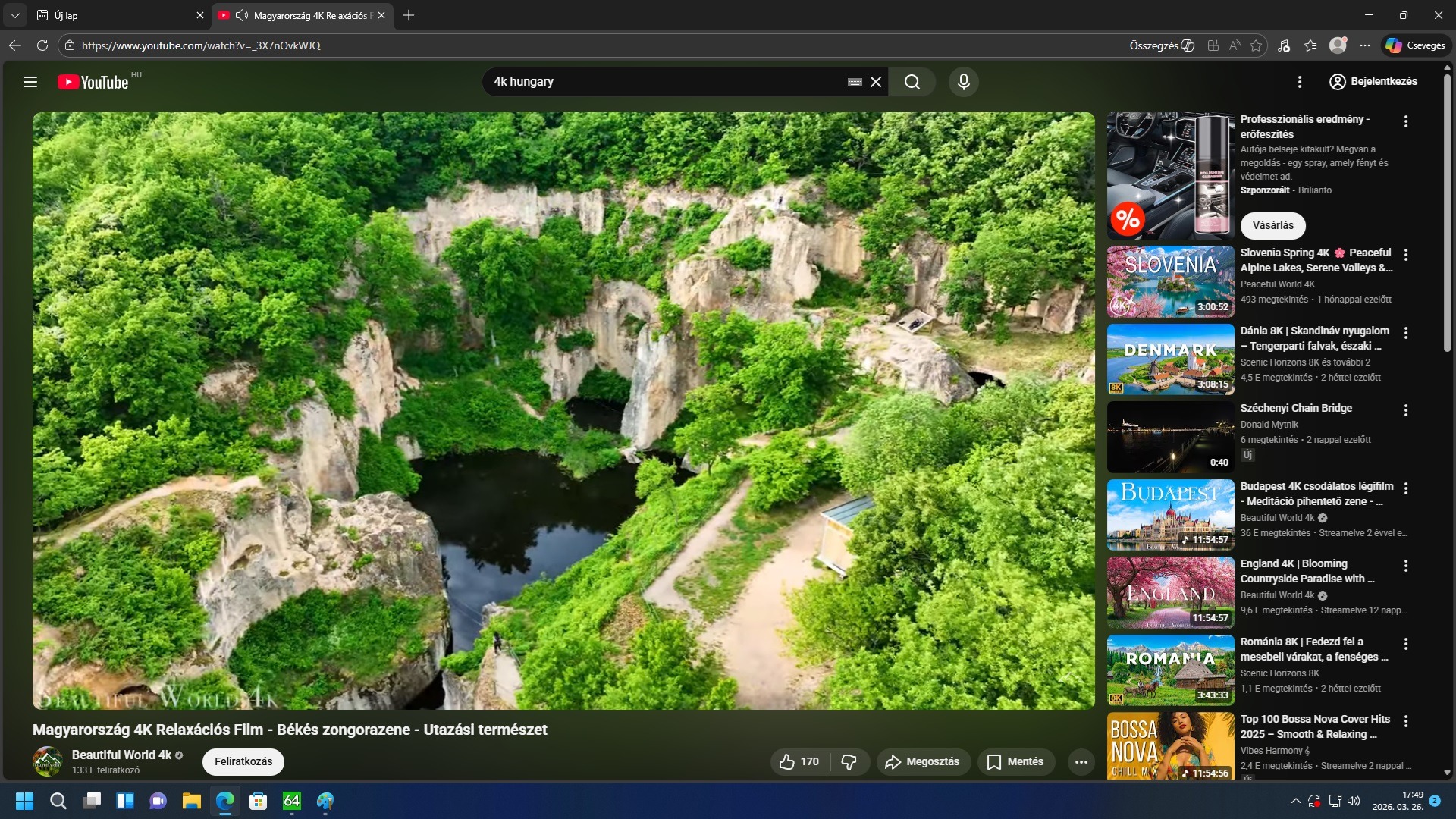Open a new browser tab
The height and width of the screenshot is (819, 1456).
pyautogui.click(x=409, y=15)
